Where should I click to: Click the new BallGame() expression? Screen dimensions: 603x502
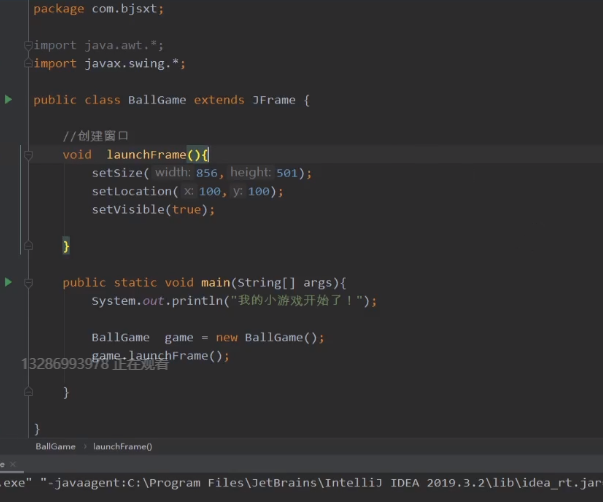[267, 338]
